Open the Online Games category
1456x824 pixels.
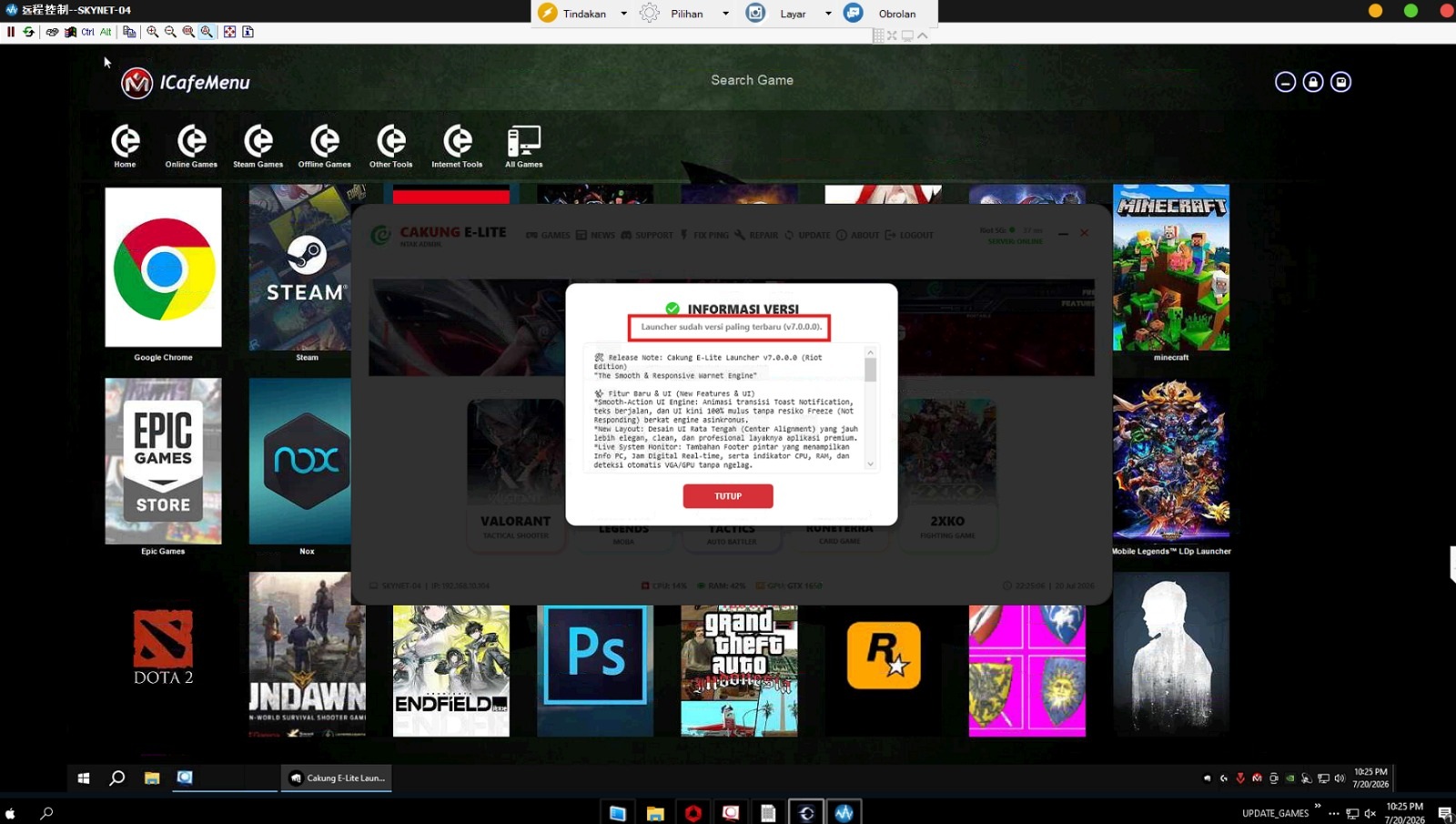(191, 146)
